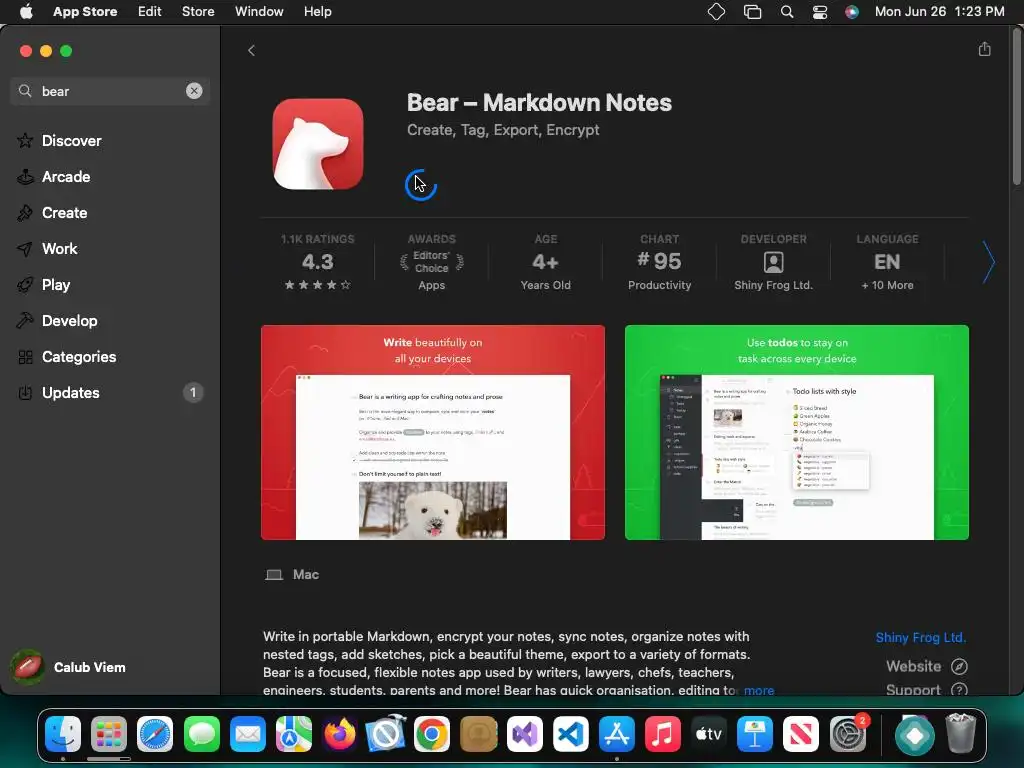Click the Develop hammer icon

pos(25,321)
